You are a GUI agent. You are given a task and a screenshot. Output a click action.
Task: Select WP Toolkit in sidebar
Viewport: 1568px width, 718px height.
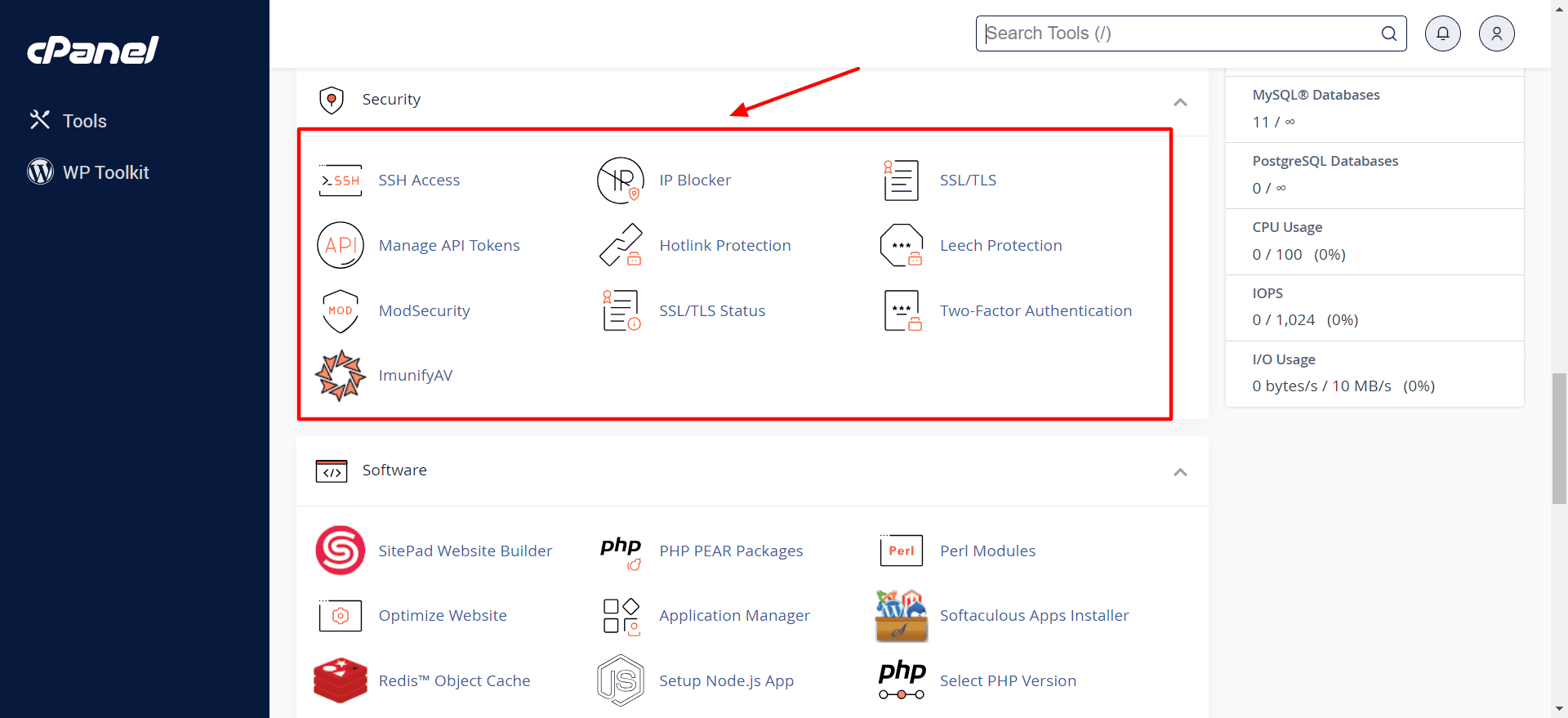click(105, 172)
